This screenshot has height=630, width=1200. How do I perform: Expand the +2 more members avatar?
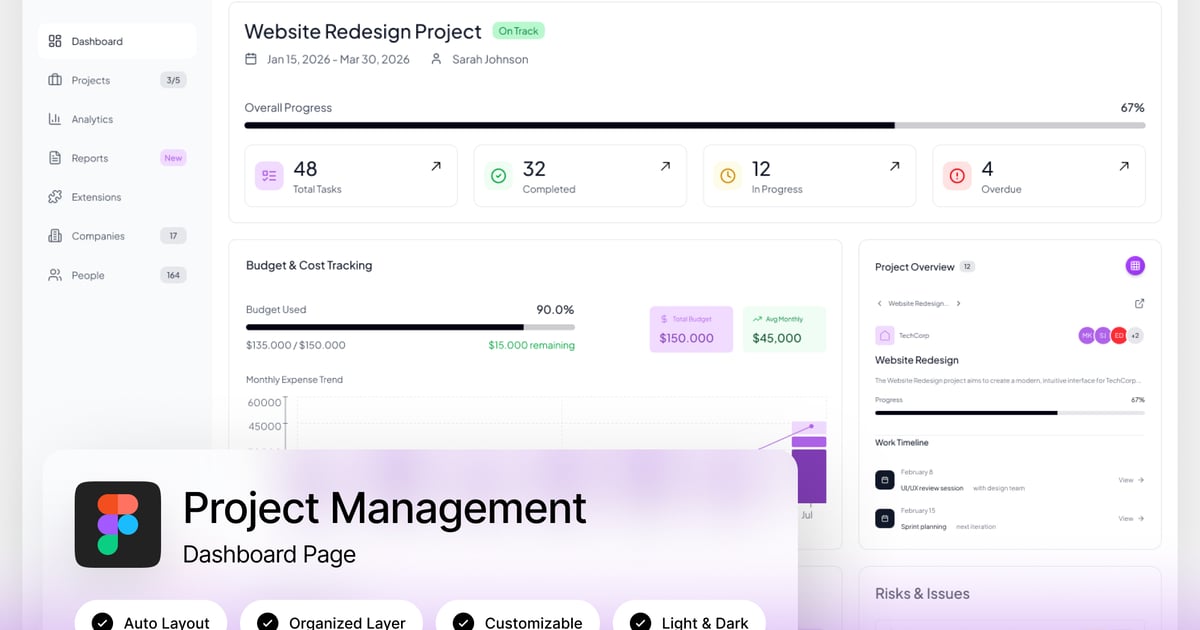point(1135,335)
